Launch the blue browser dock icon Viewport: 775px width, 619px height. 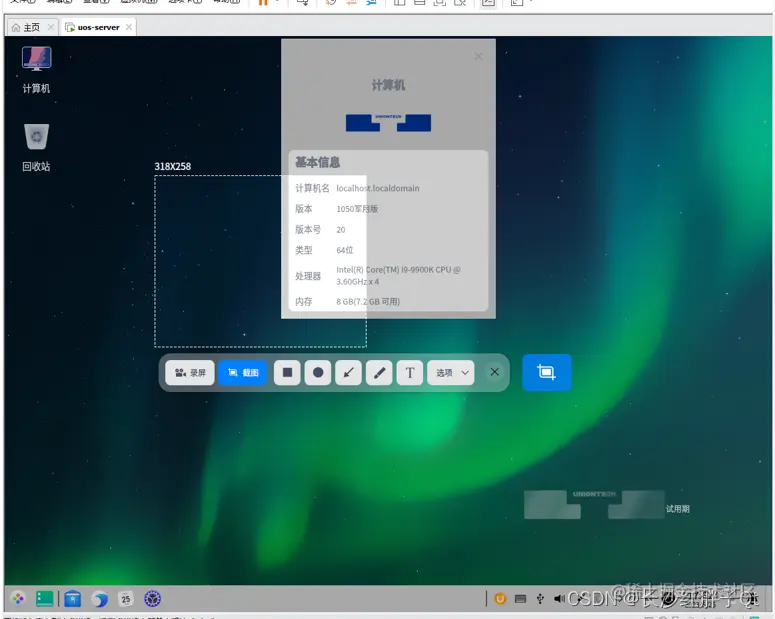pos(99,599)
